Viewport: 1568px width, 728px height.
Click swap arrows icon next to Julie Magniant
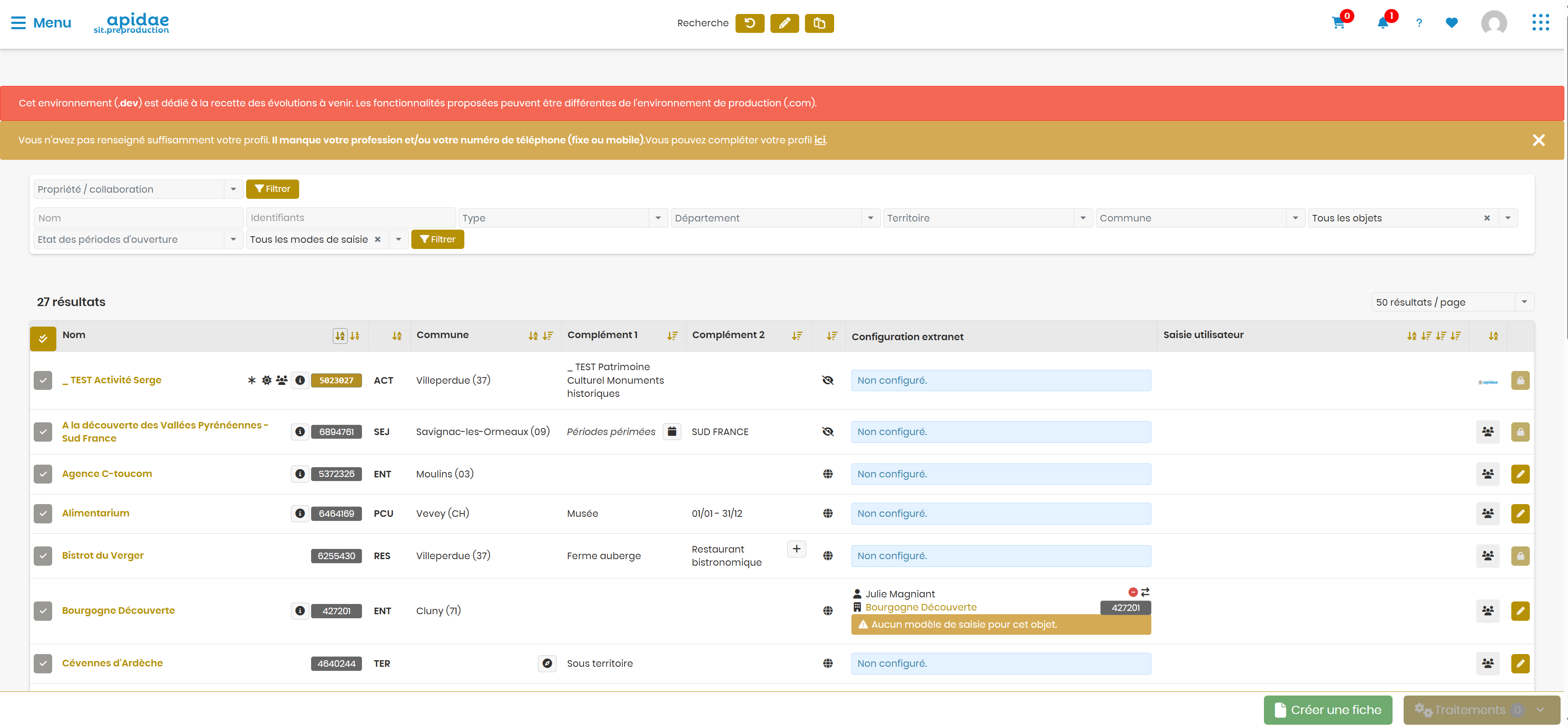tap(1144, 592)
